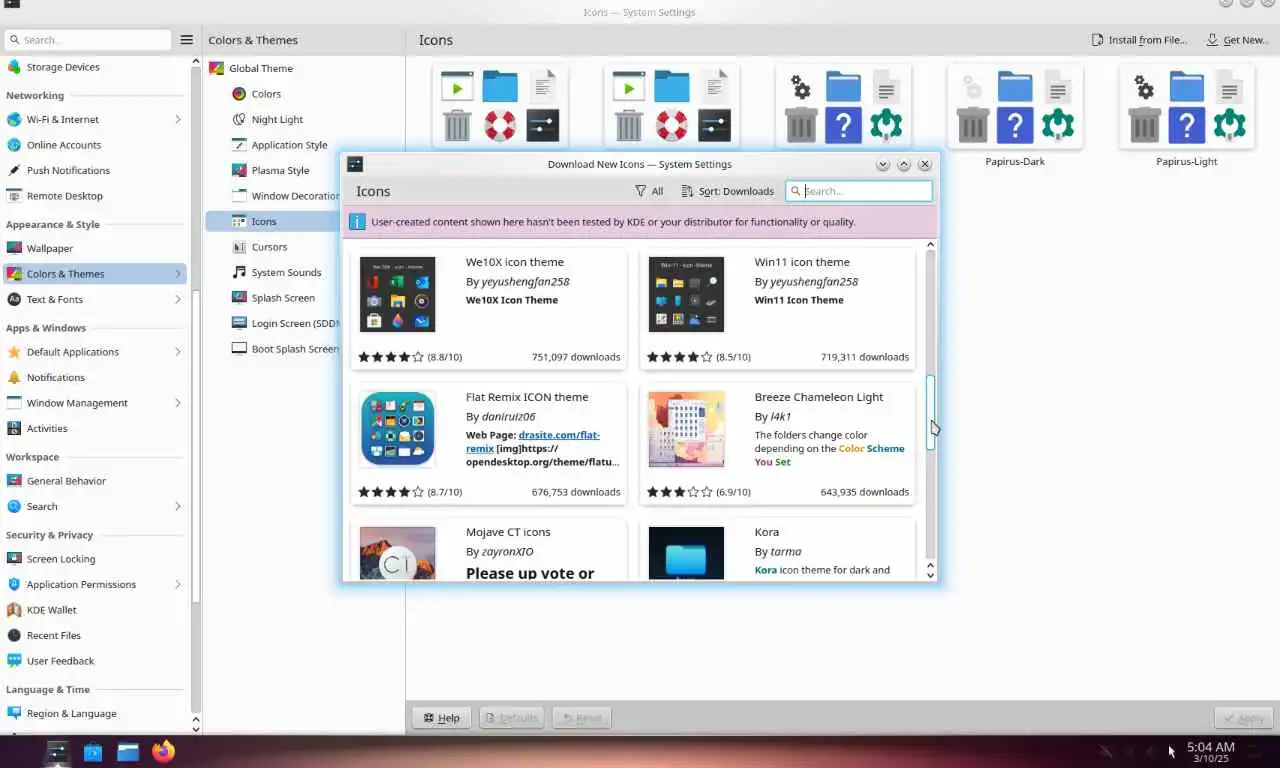This screenshot has height=768, width=1280.
Task: Click the dialog Search field
Action: tap(859, 191)
